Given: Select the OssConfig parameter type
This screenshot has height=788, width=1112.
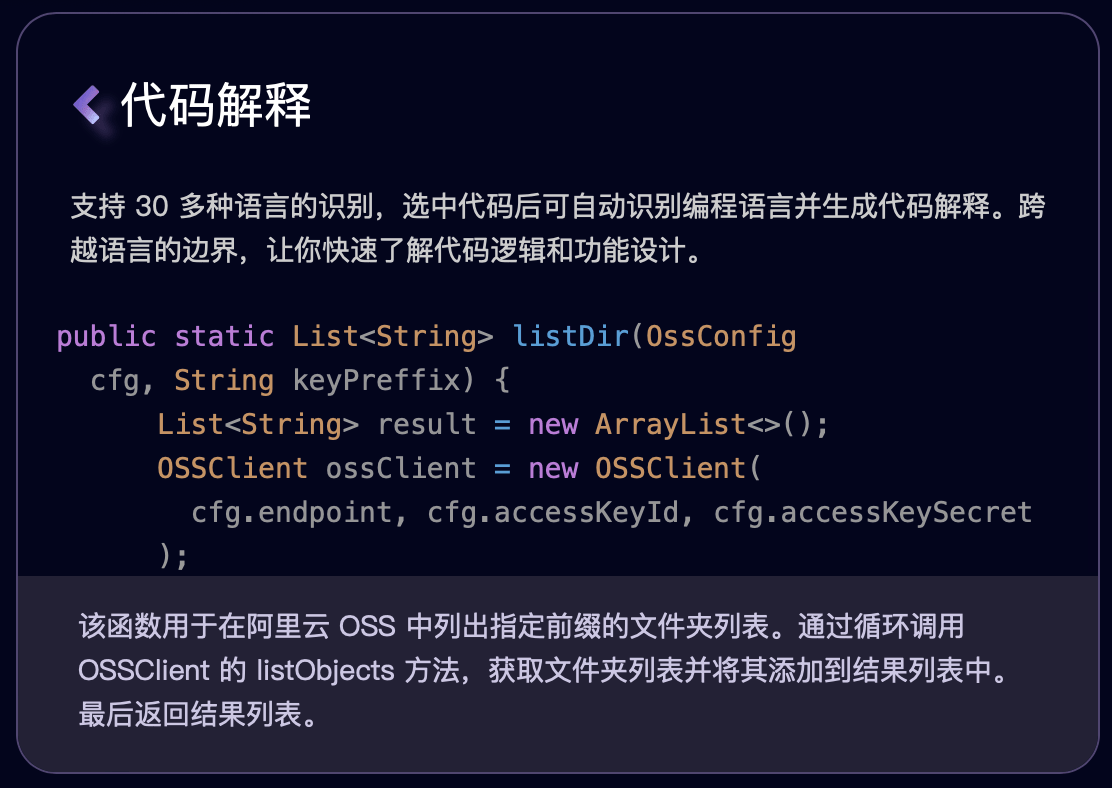Looking at the screenshot, I should point(722,336).
